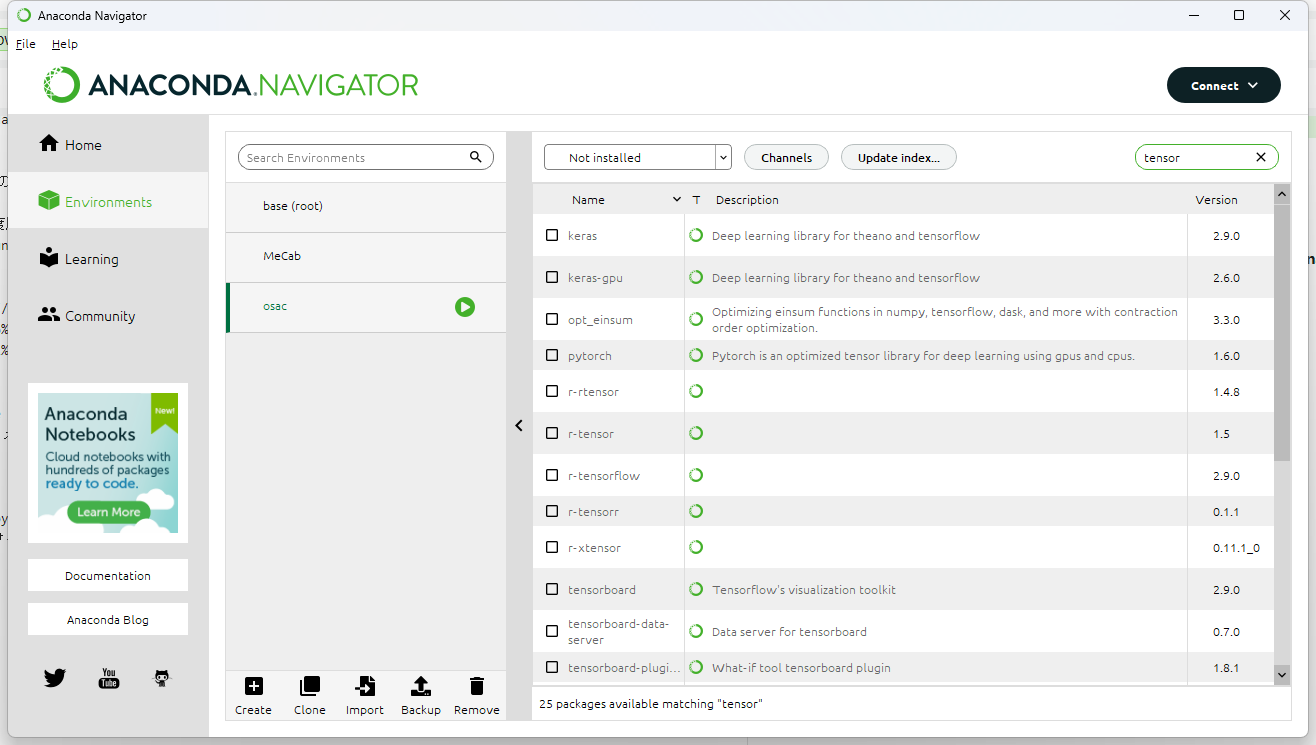
Task: Check the opt_einsum package checkbox
Action: (552, 319)
